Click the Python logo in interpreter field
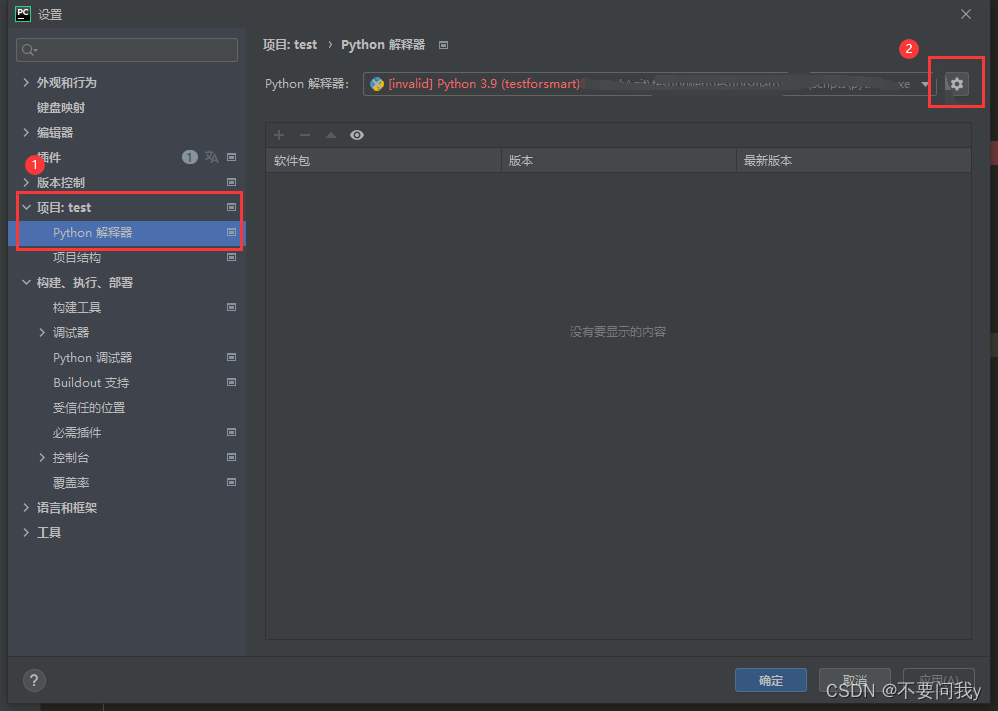Screen dimensions: 998x711 tap(377, 84)
